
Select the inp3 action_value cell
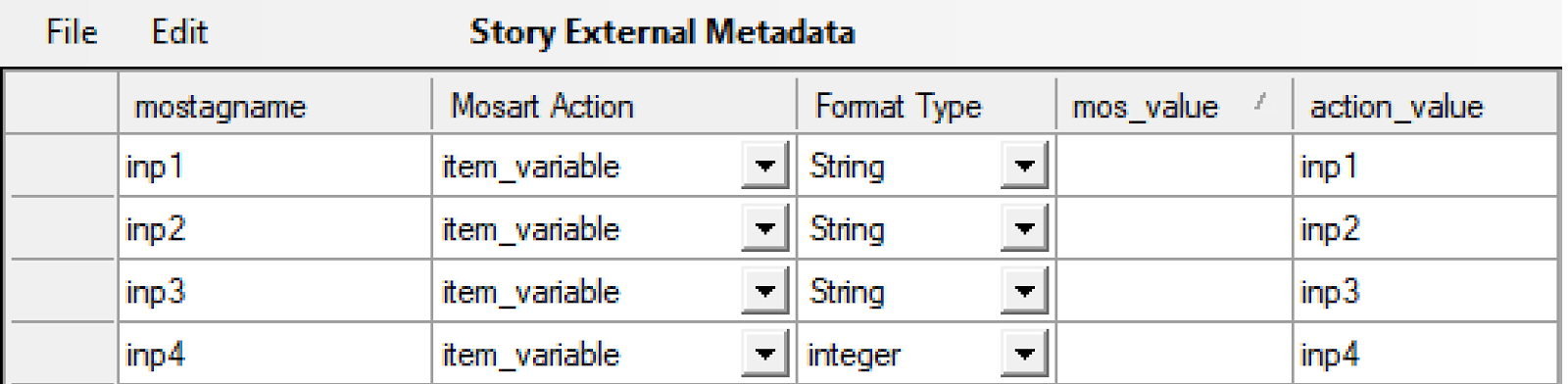point(1425,291)
